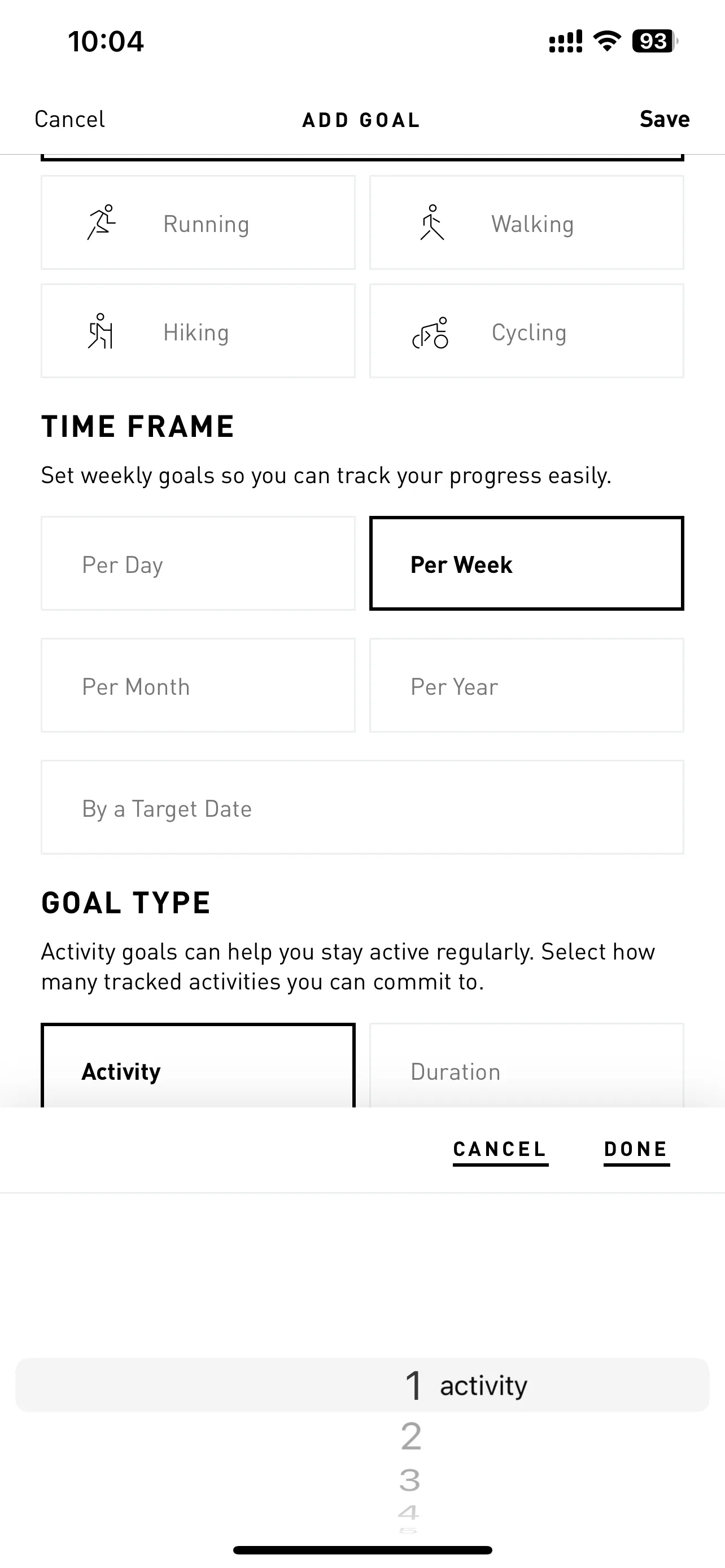Dismiss the picker with CANCEL
Viewport: 725px width, 1568px height.
500,1150
